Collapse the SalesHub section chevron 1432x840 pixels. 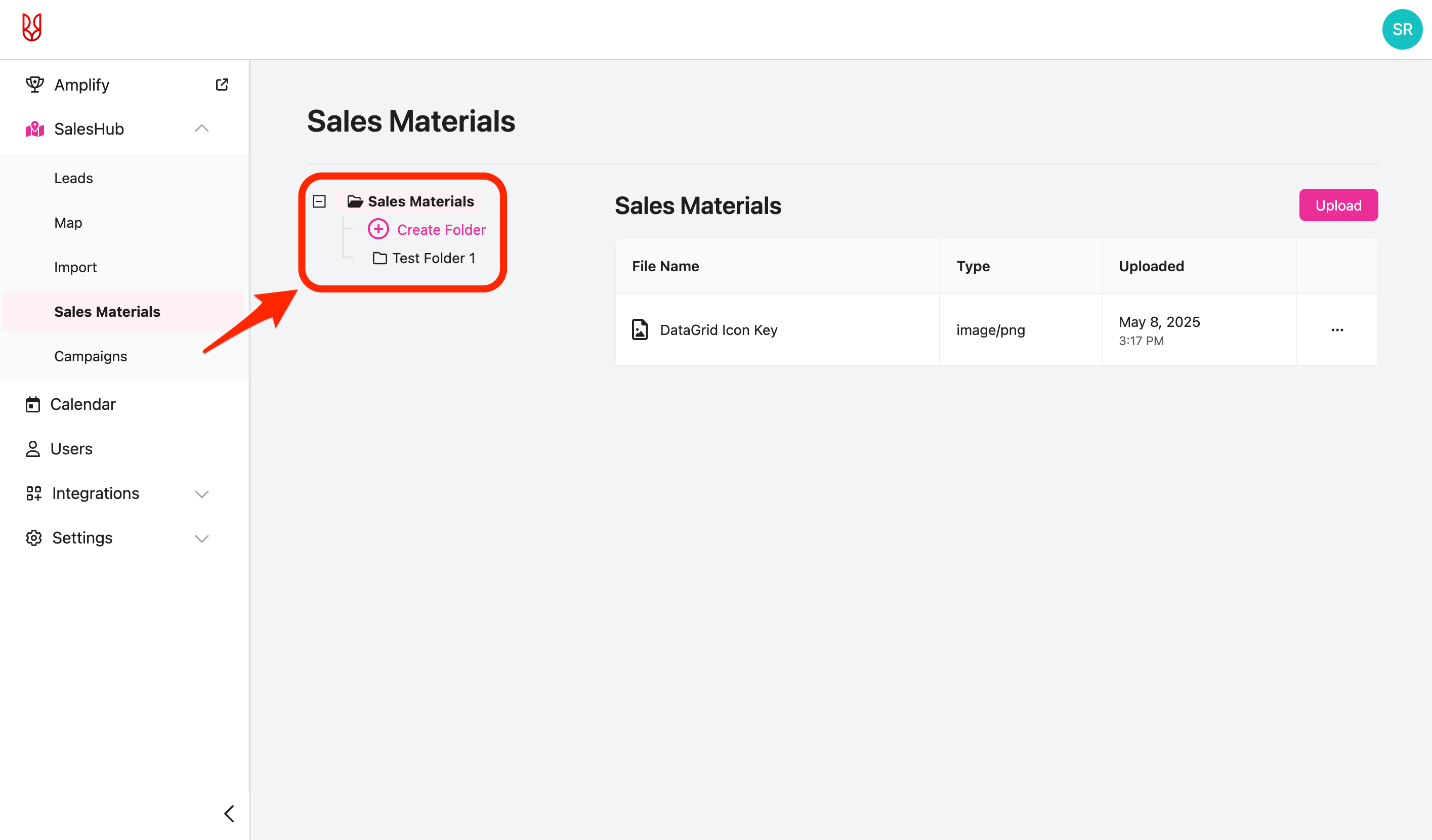coord(202,129)
